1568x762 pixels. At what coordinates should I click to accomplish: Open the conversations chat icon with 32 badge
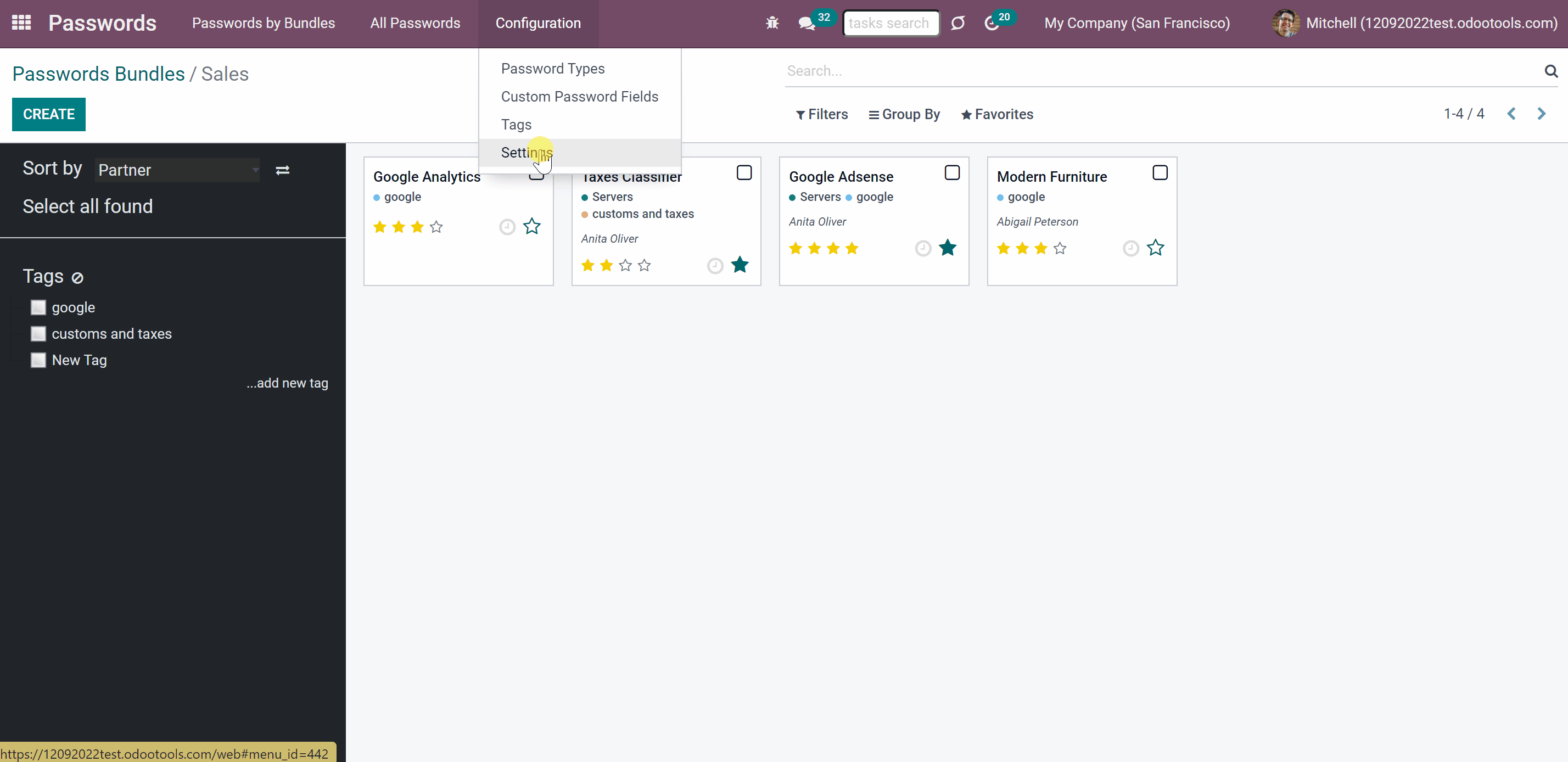(807, 24)
